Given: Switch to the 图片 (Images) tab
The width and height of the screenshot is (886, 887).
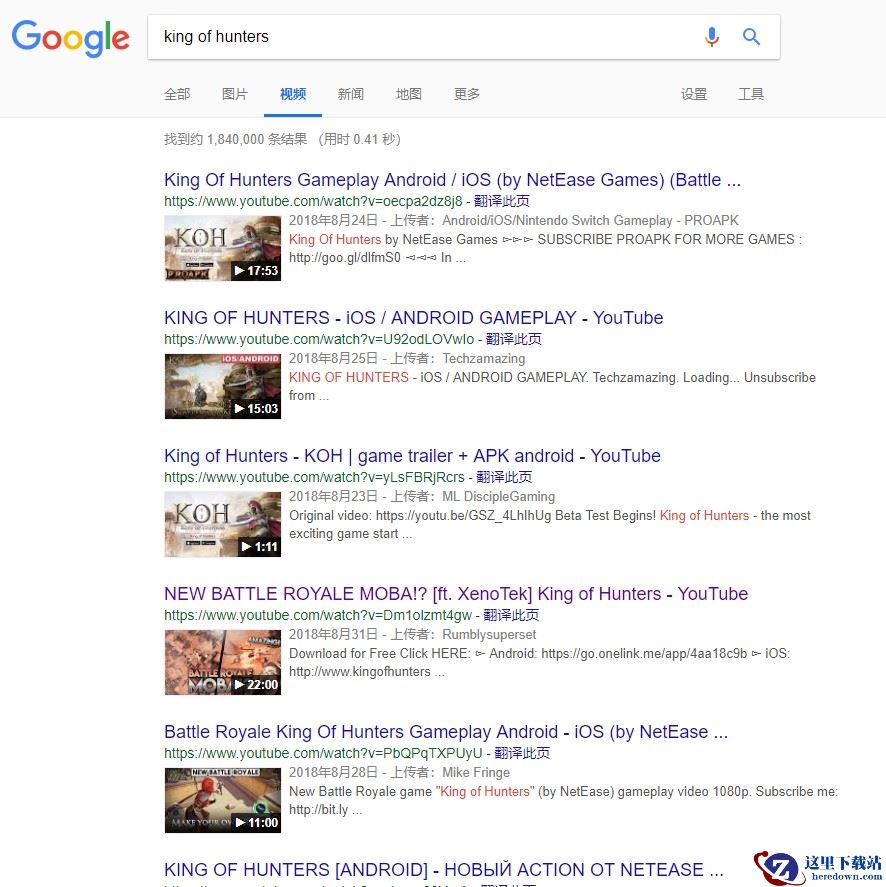Looking at the screenshot, I should pos(235,94).
